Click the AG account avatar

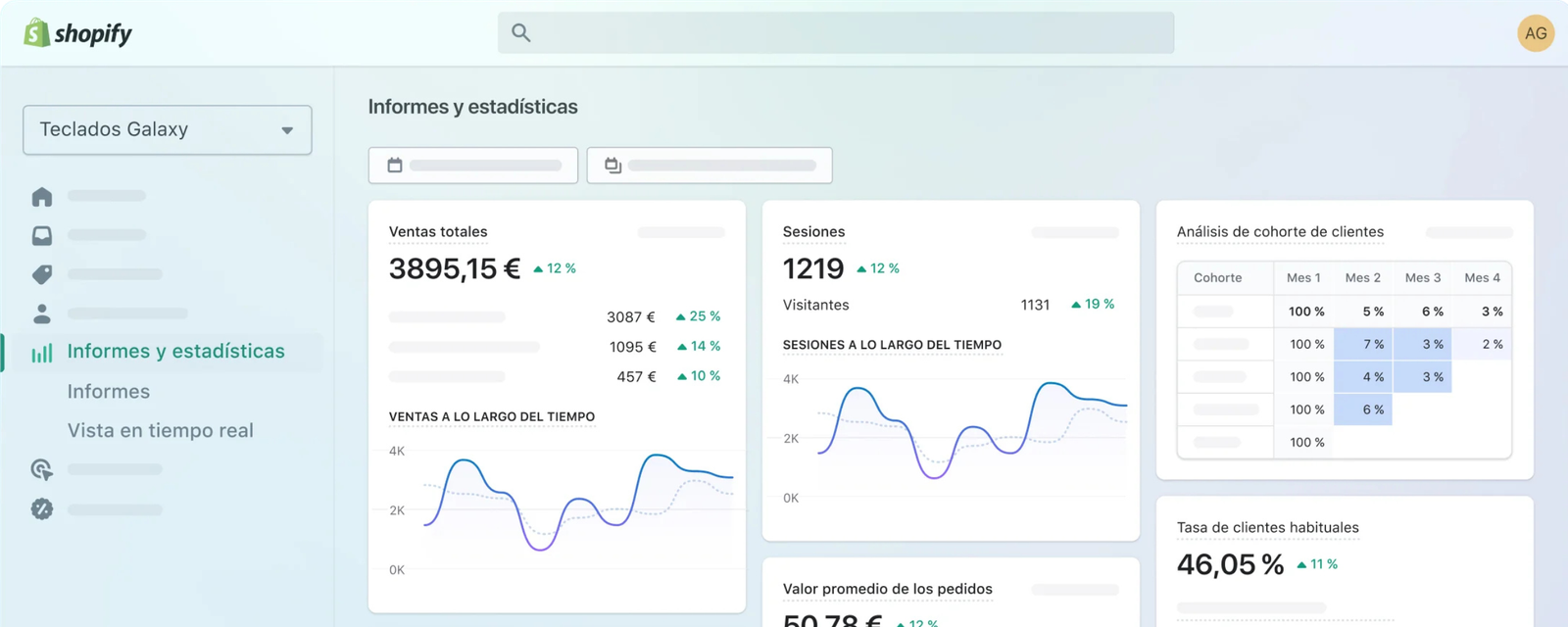tap(1536, 33)
